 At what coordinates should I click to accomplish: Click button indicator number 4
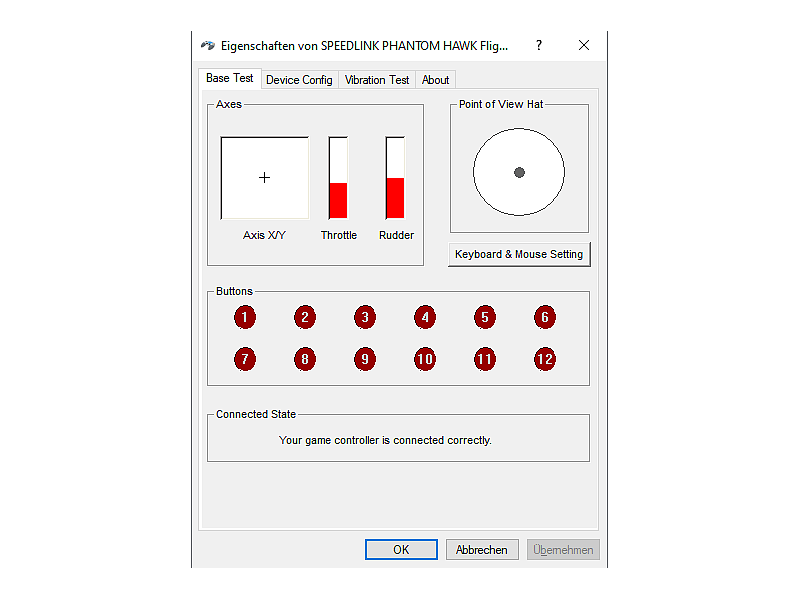coord(425,318)
